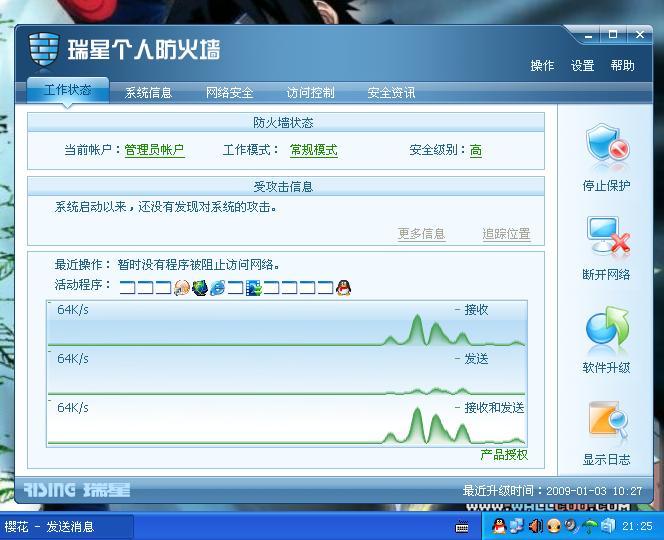This screenshot has width=664, height=540.
Task: Open the 设置 menu
Action: point(583,66)
